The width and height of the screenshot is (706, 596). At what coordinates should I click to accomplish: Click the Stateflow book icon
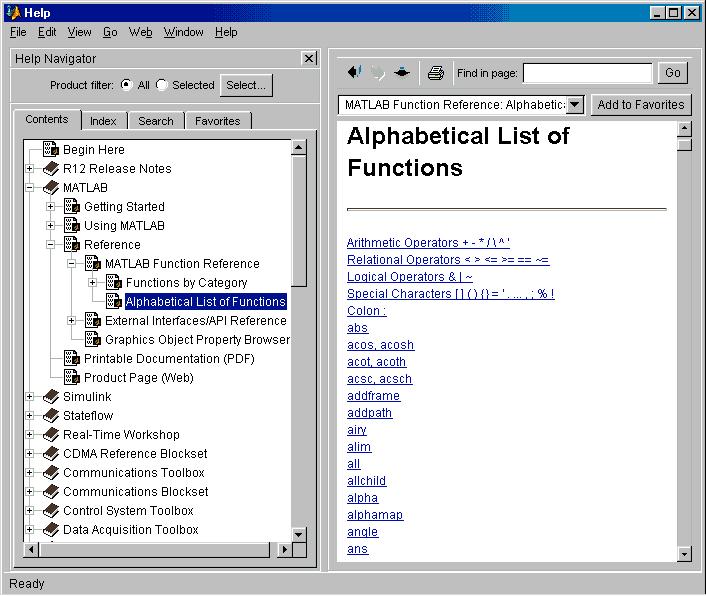click(x=50, y=415)
